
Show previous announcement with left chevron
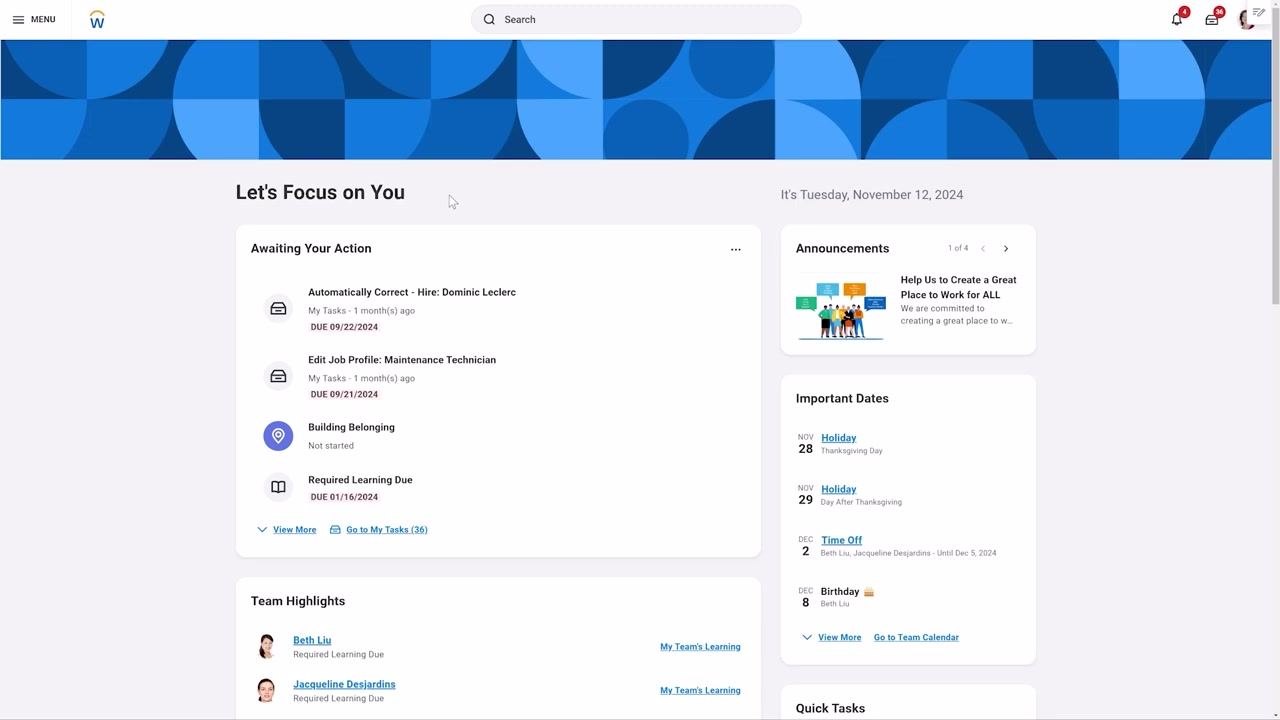tap(983, 249)
